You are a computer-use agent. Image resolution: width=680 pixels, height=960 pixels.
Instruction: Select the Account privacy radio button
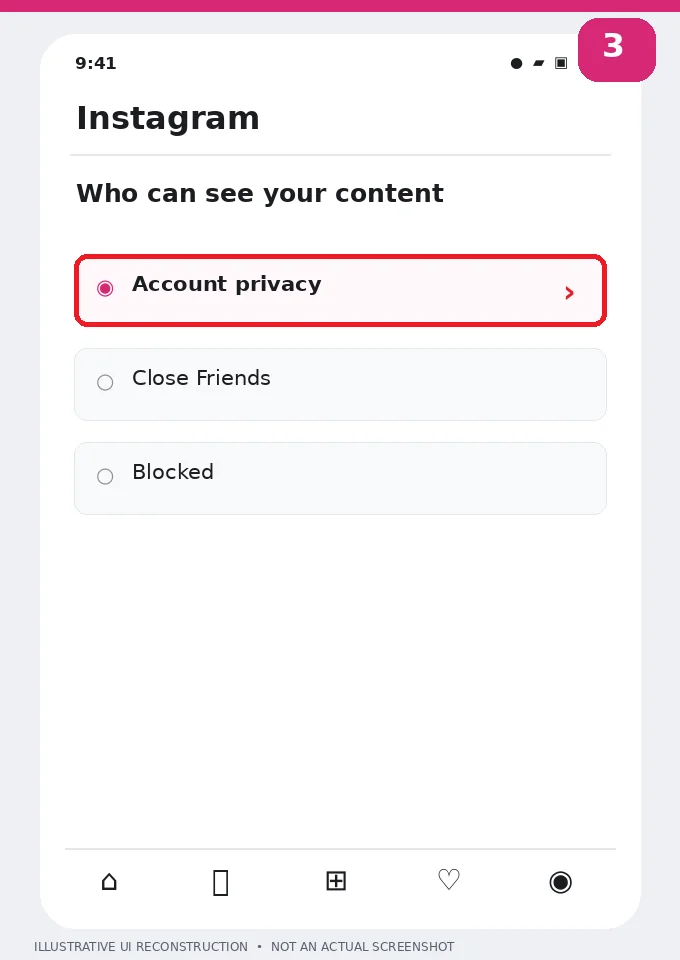point(105,288)
